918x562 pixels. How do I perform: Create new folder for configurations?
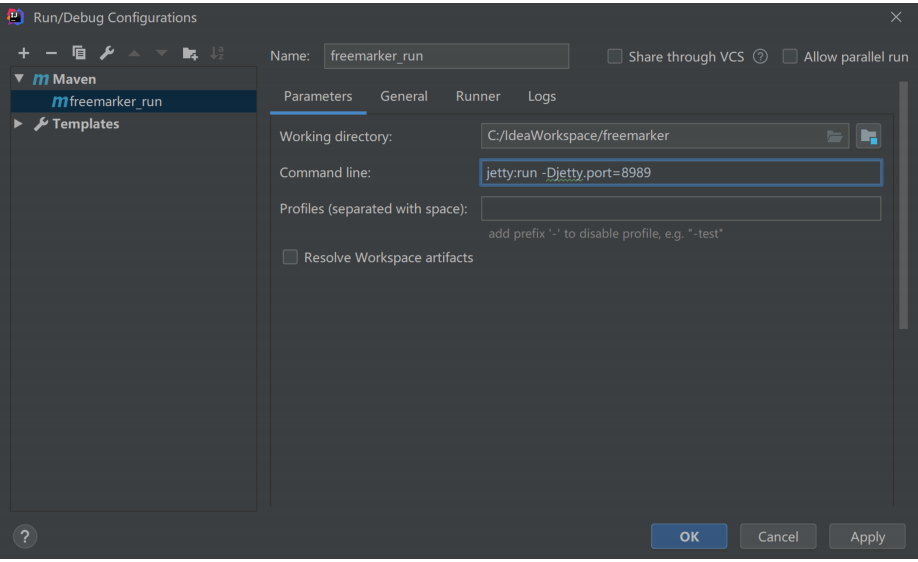tap(190, 53)
